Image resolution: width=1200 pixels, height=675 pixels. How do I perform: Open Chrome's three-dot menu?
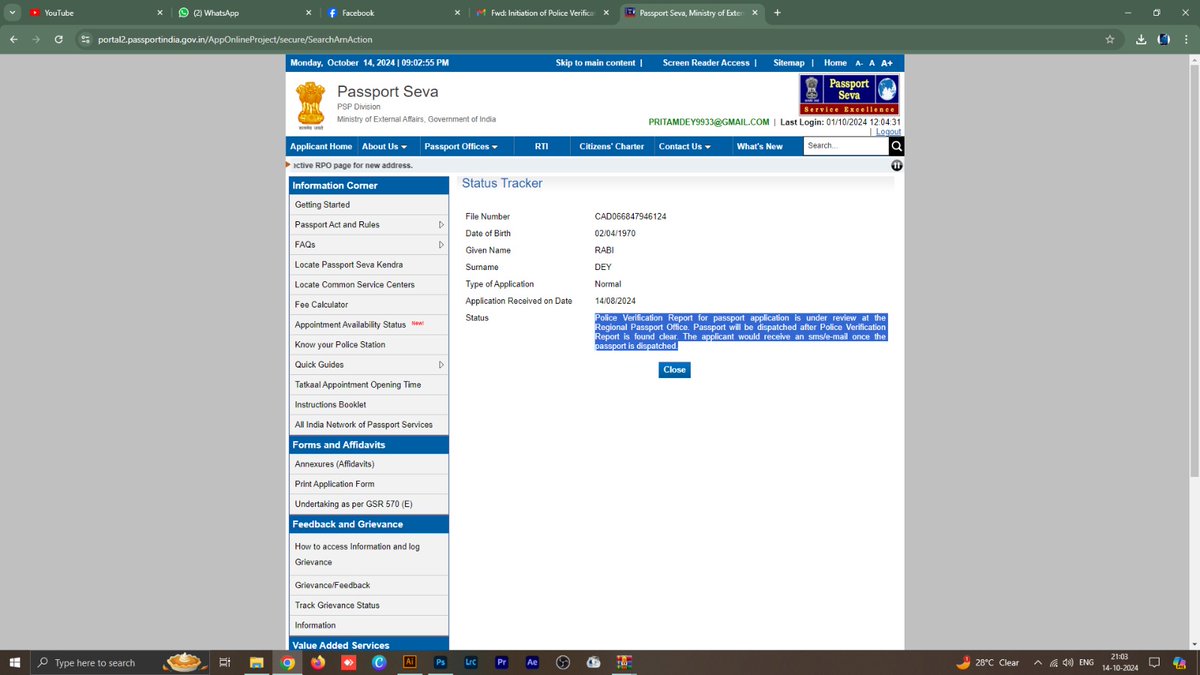[x=1186, y=39]
